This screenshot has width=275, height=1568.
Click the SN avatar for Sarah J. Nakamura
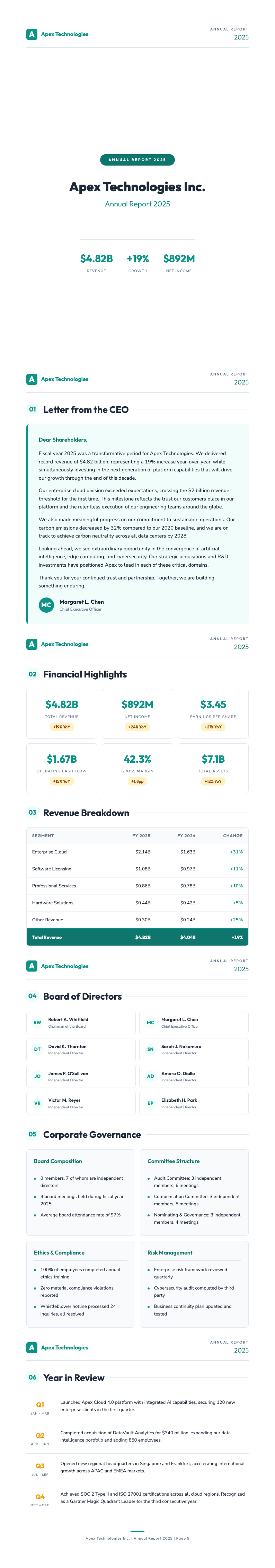150,1049
